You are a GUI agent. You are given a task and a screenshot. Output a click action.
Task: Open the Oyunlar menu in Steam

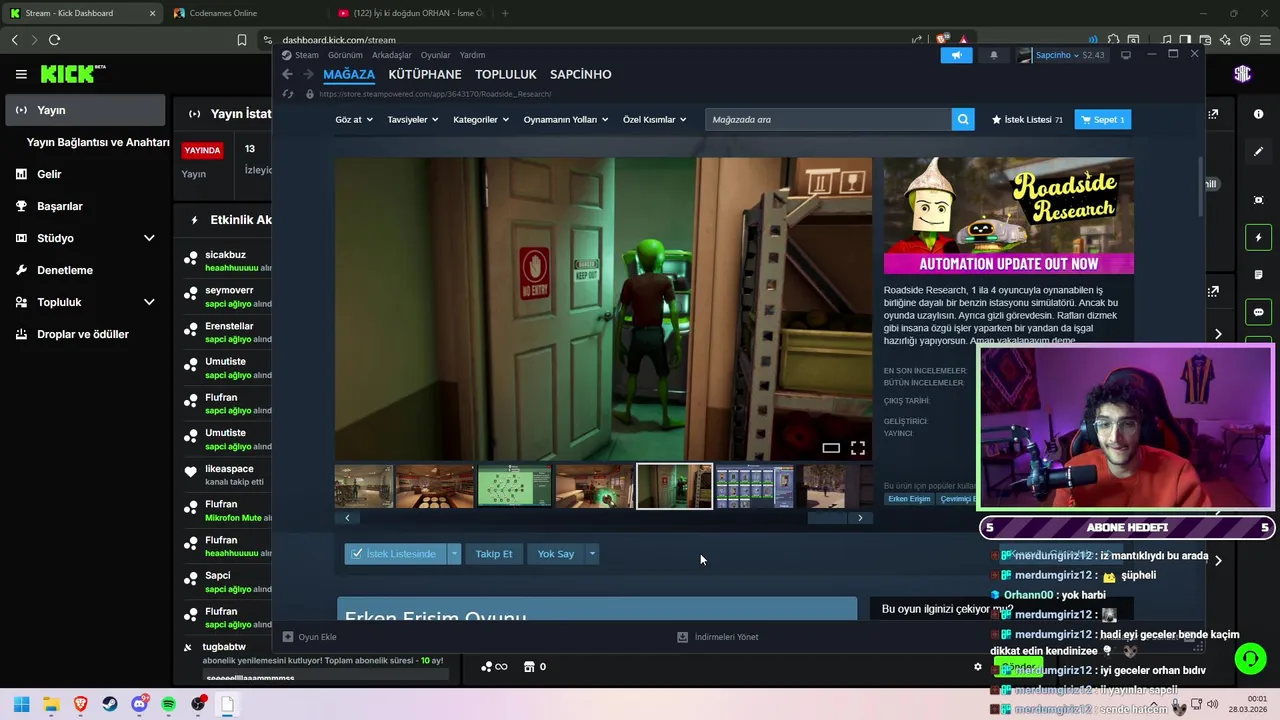coord(436,55)
